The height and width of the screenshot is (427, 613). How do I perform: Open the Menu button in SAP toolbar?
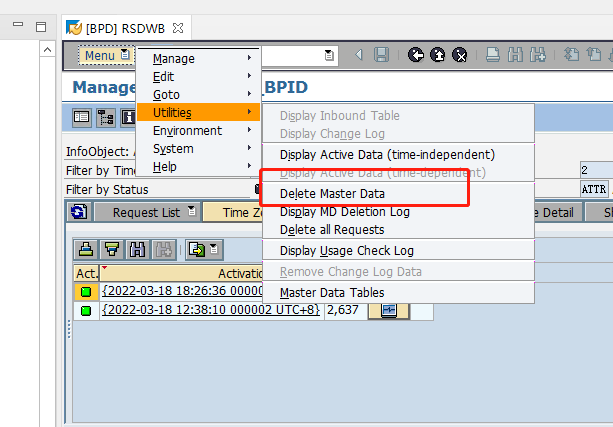[x=106, y=55]
